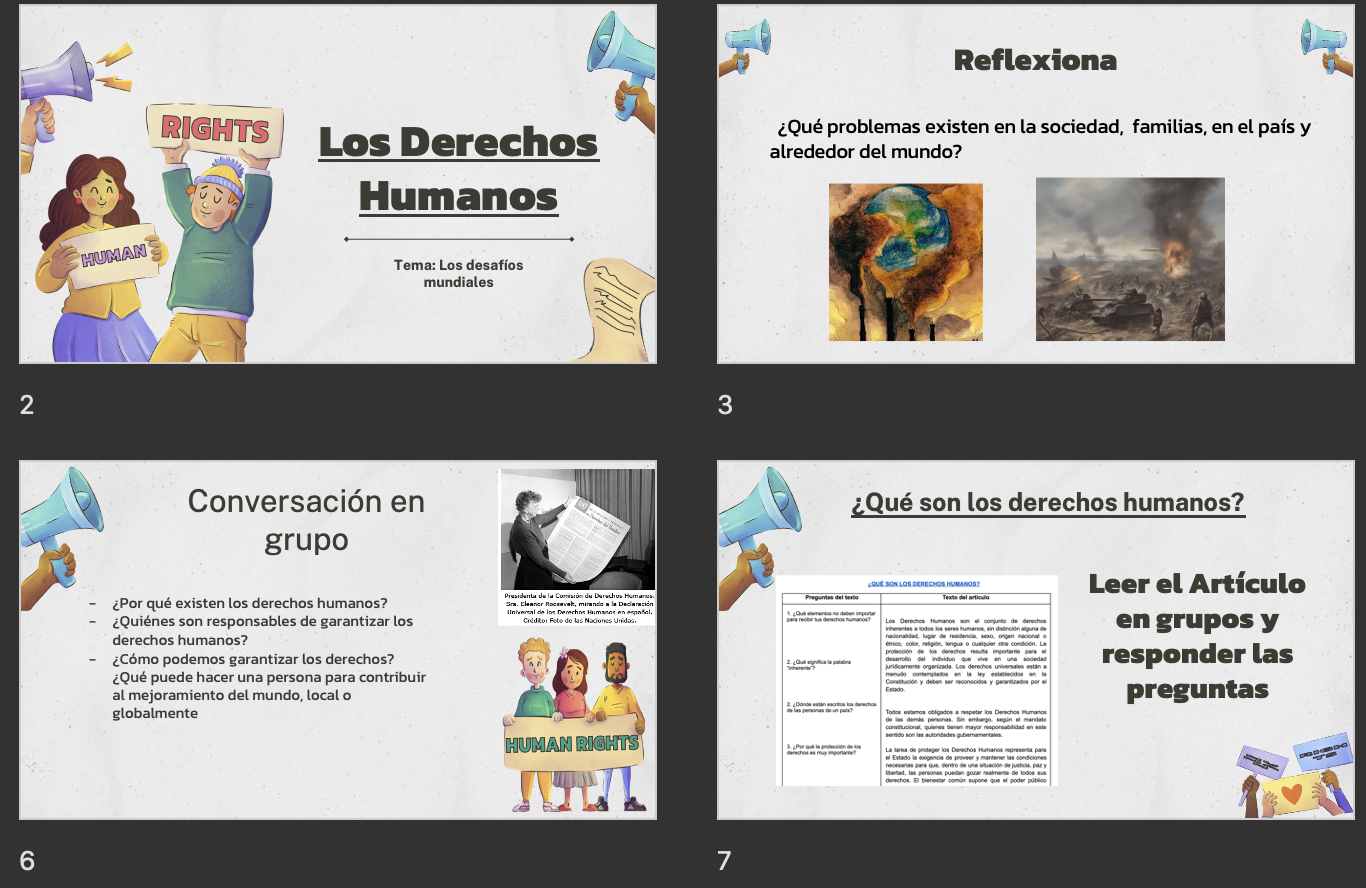Screen dimensions: 1366x888
Task: Click the polluted Earth painting
Action: point(906,262)
